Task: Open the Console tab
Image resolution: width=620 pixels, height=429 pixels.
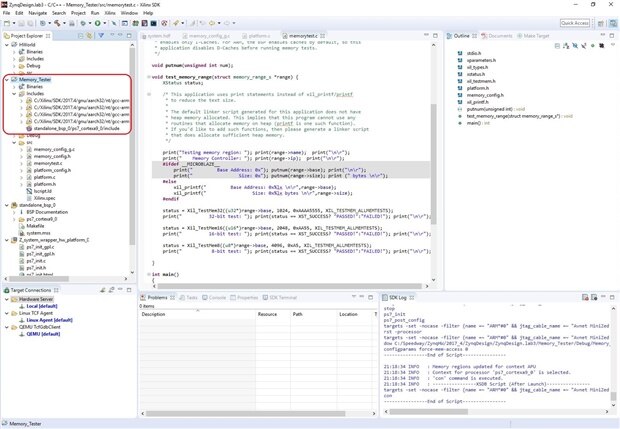Action: click(x=216, y=297)
